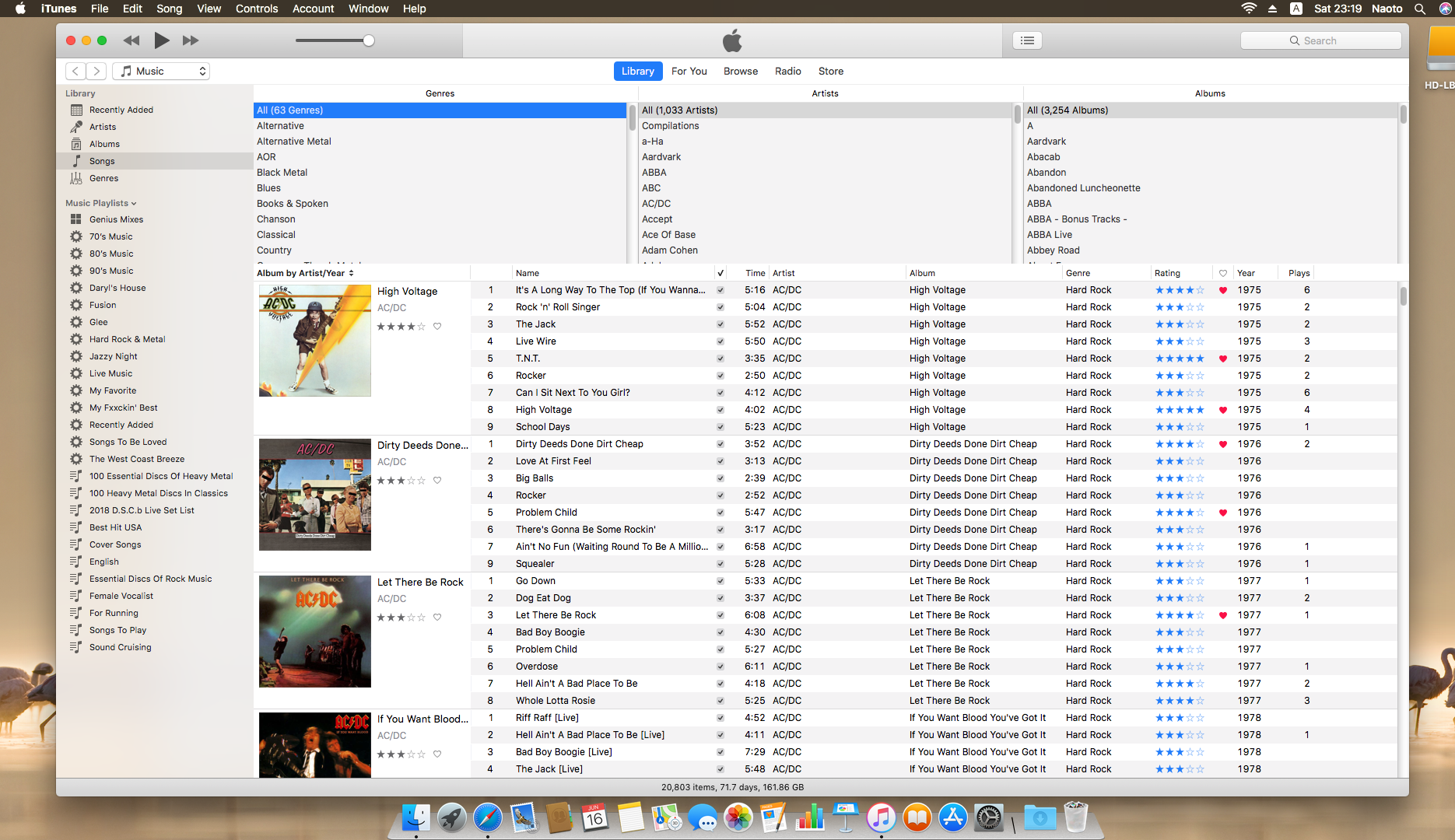
Task: Open the Controls menu in the menu bar
Action: [x=257, y=9]
